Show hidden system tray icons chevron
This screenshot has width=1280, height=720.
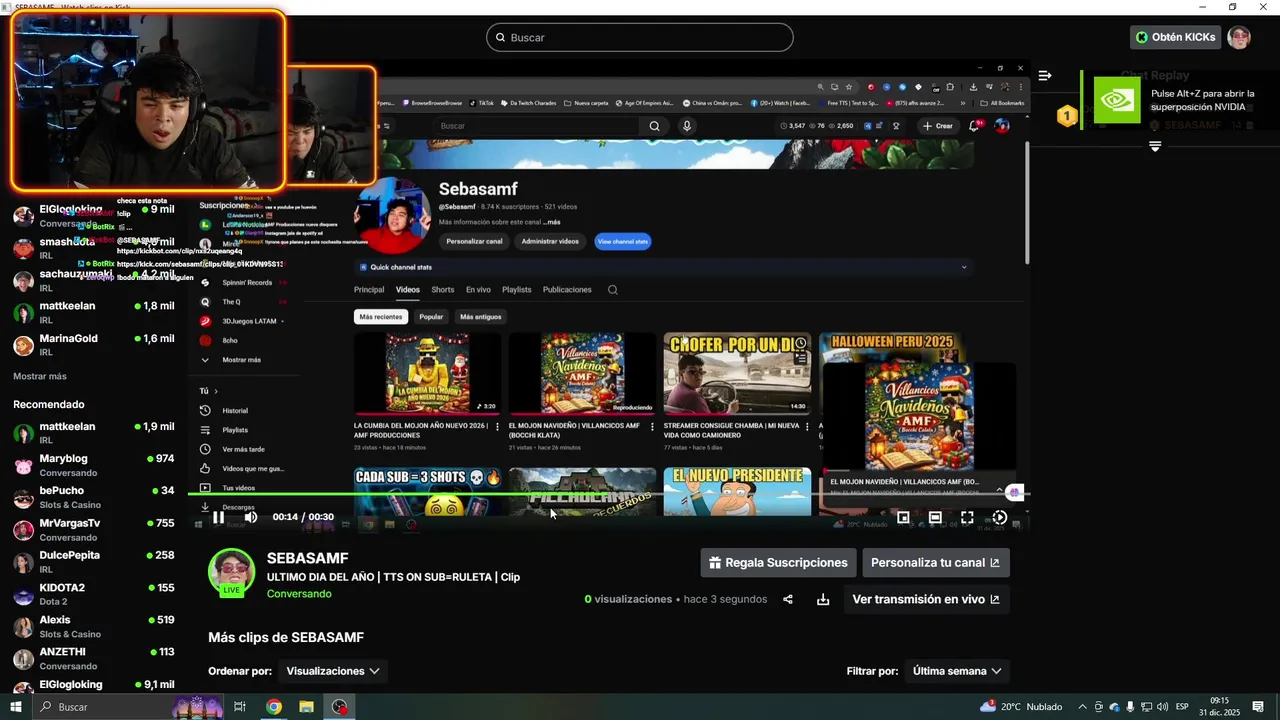1082,707
